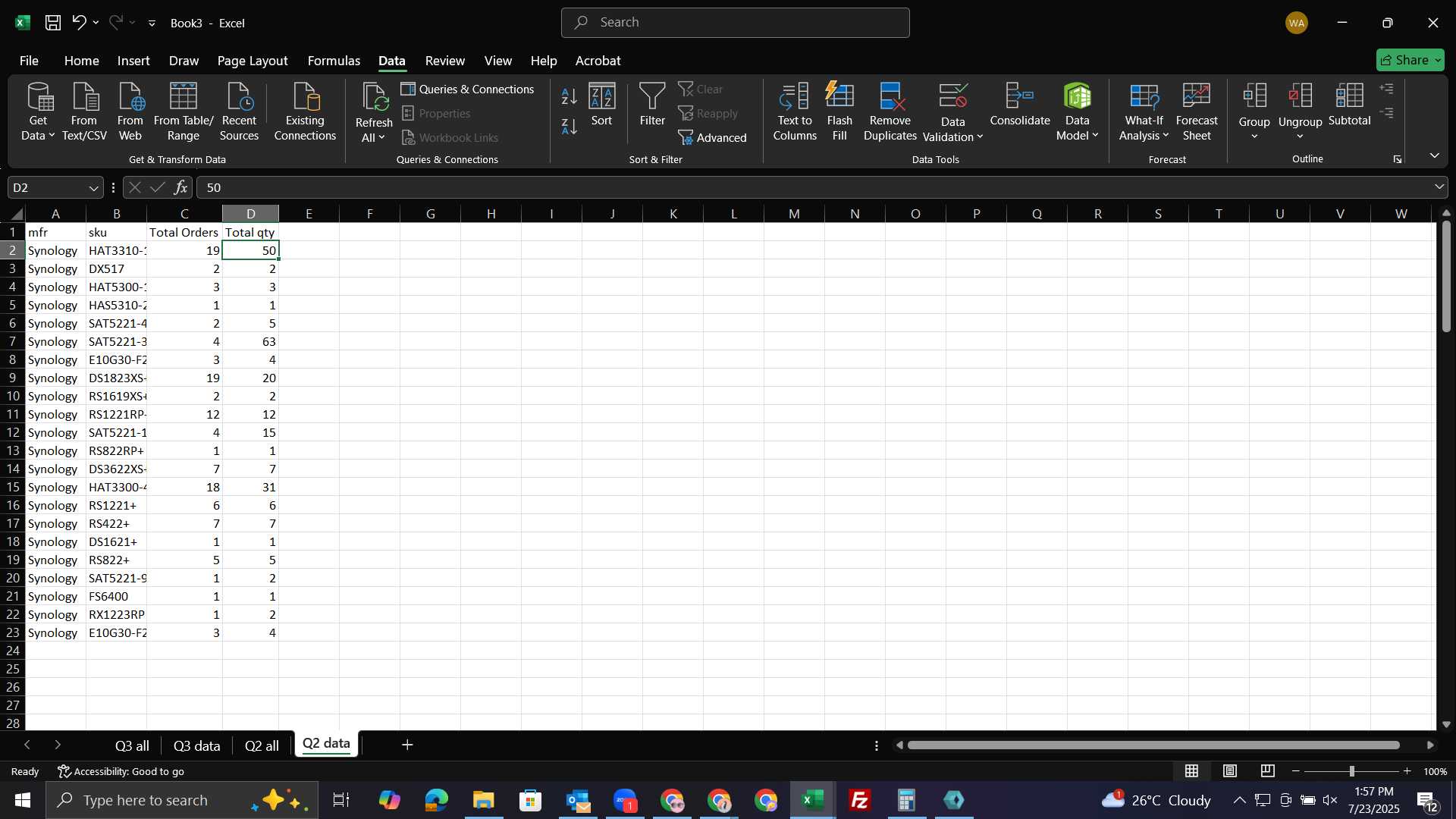Open Advanced filter options

pos(713,137)
